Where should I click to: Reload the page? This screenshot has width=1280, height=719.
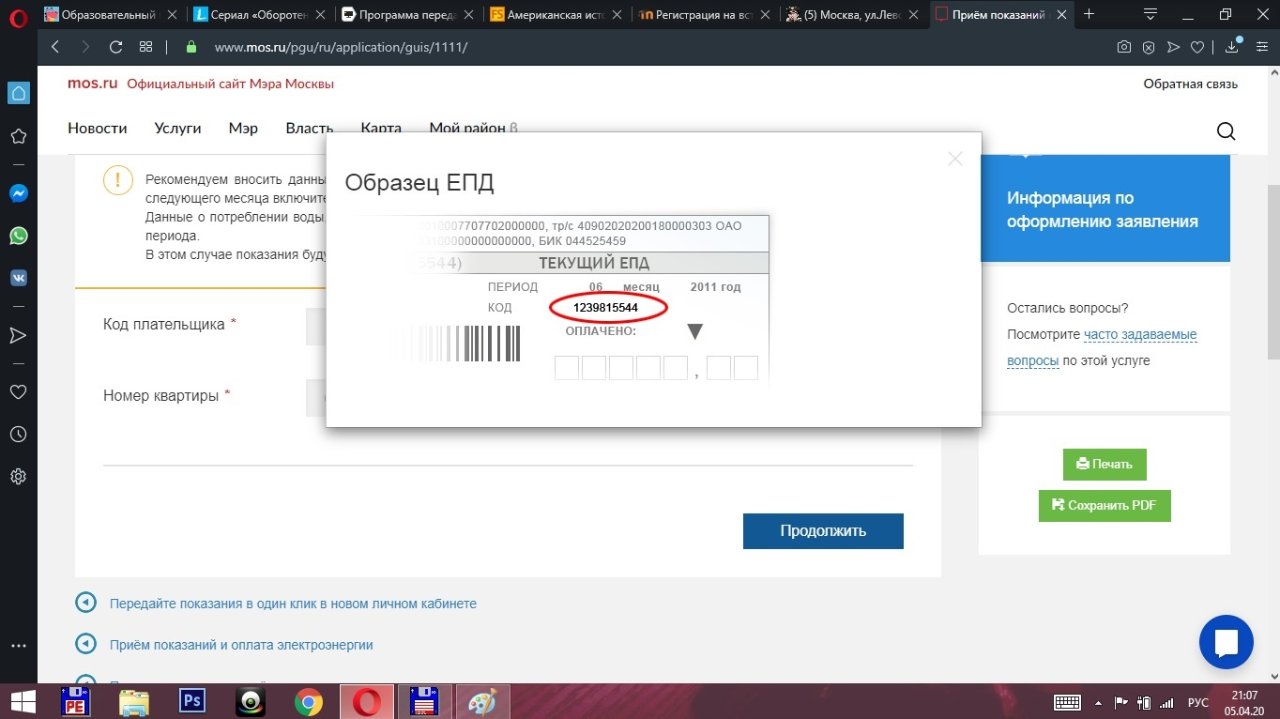[x=115, y=47]
